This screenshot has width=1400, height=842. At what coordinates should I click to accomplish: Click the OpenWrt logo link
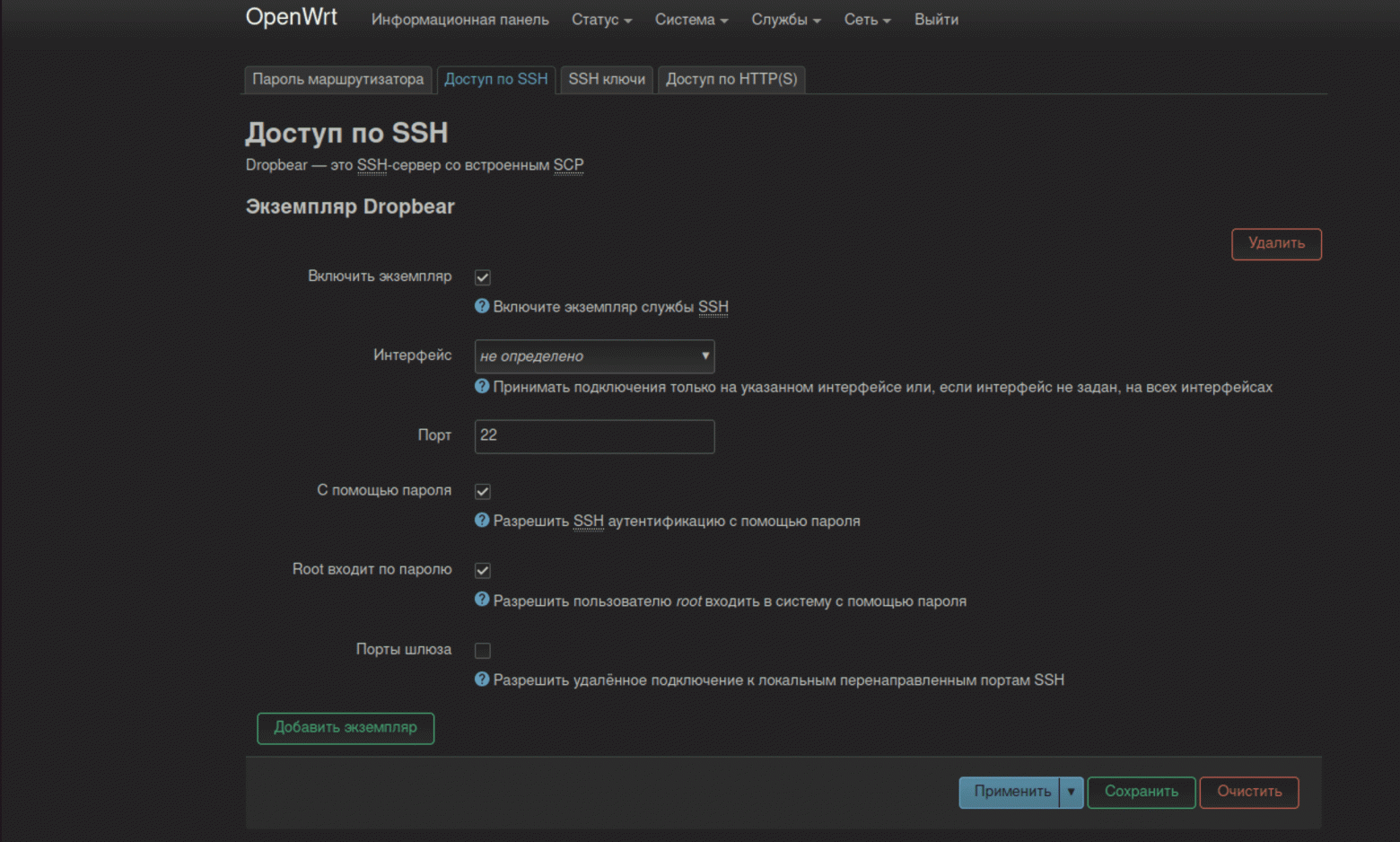292,17
